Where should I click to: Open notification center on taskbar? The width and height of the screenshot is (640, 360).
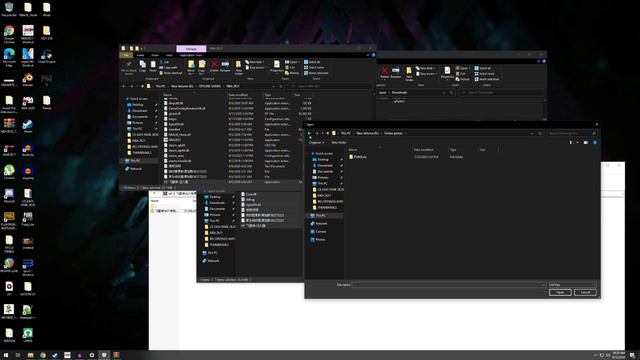[632, 355]
